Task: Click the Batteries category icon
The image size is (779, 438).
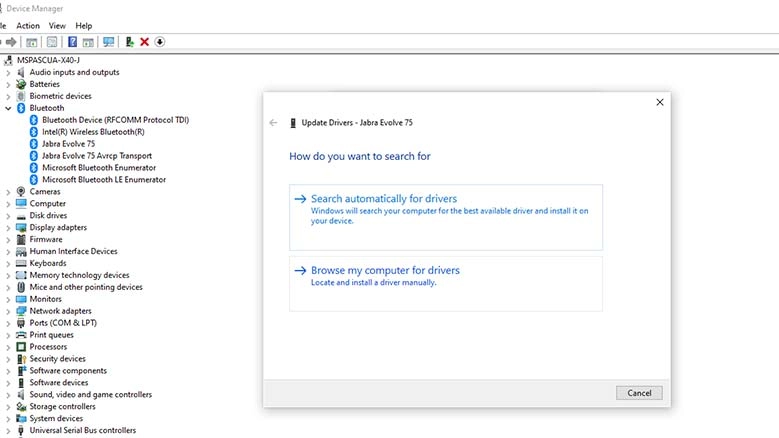Action: [21, 84]
